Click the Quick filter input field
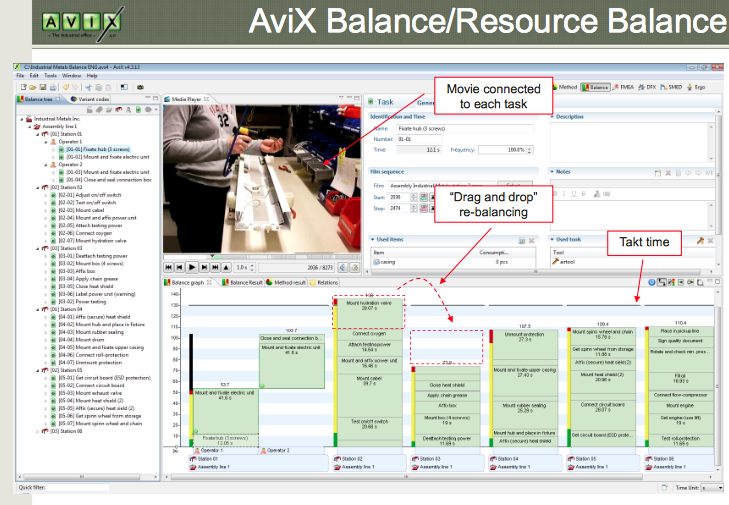Viewport: 729px width, 505px height. click(x=78, y=488)
